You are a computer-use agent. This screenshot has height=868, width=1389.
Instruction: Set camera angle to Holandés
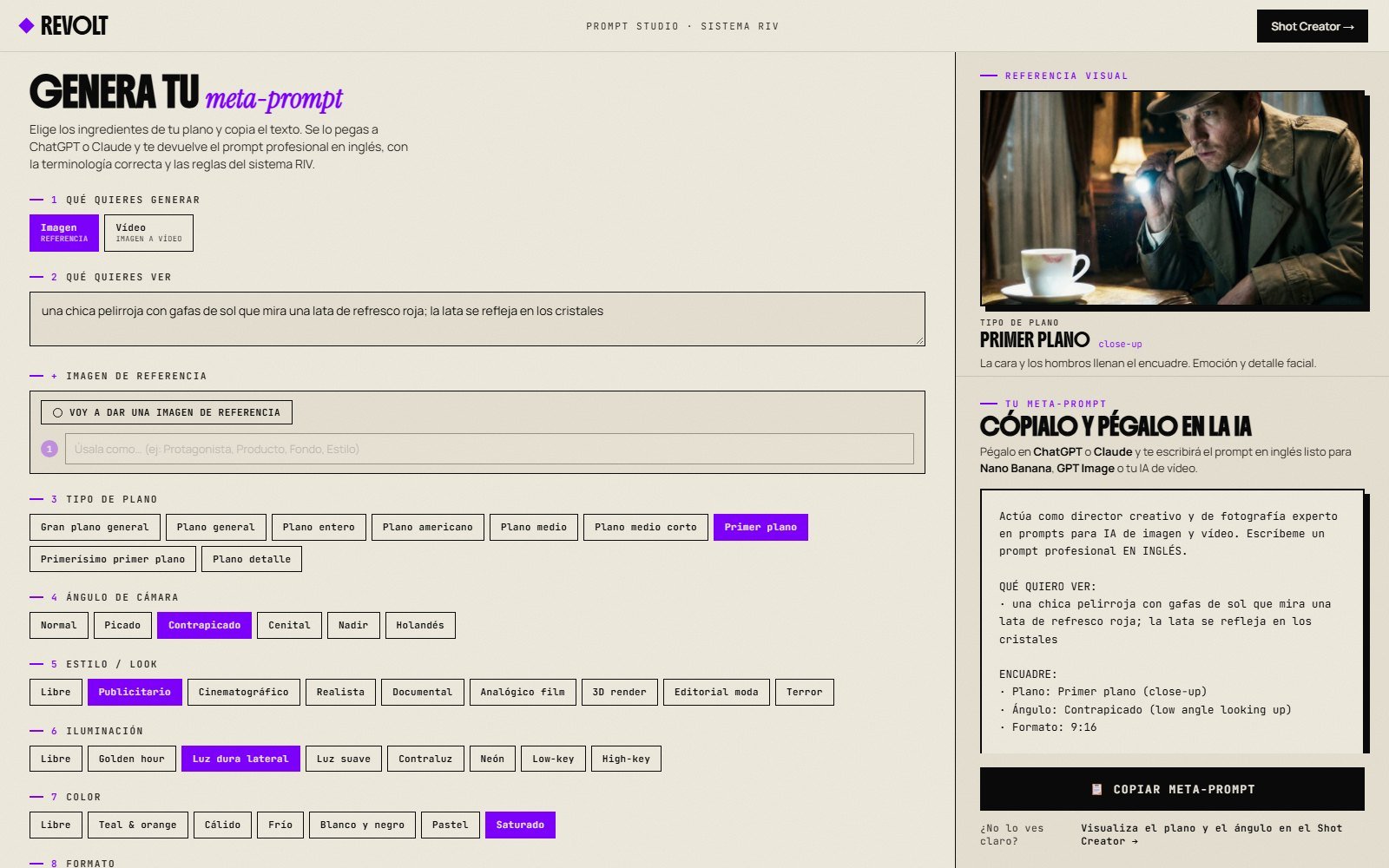tap(420, 625)
